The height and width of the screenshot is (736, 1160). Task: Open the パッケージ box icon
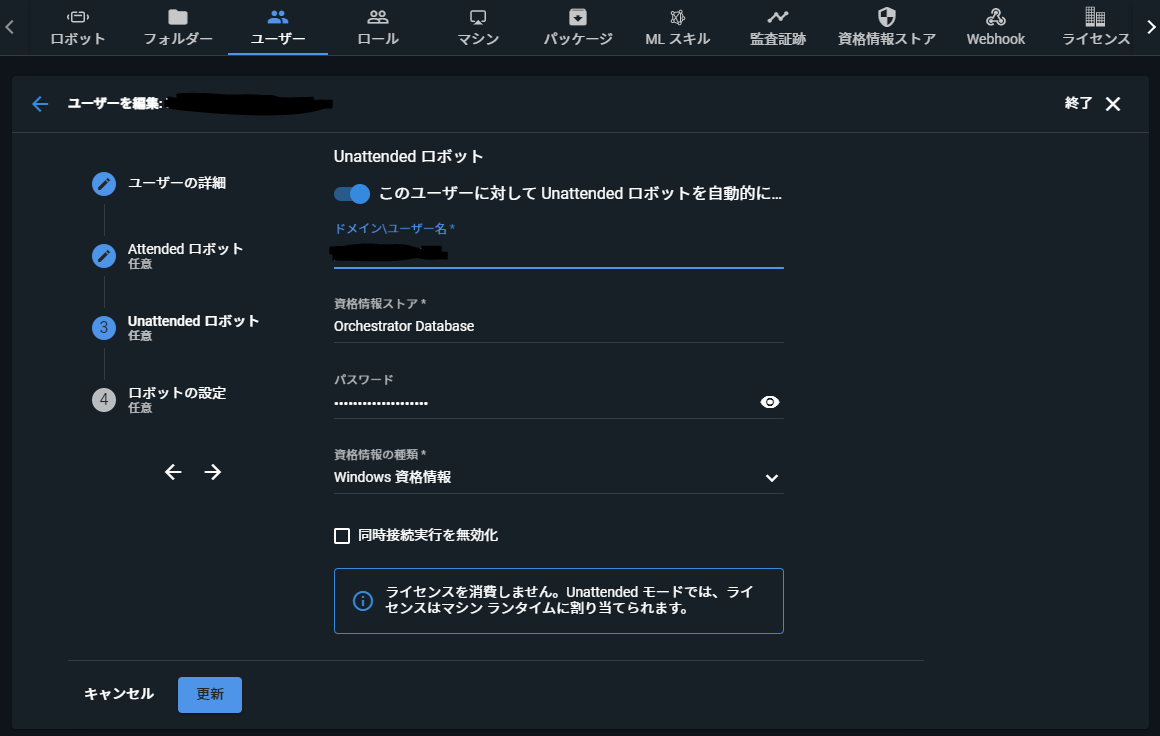pos(577,16)
